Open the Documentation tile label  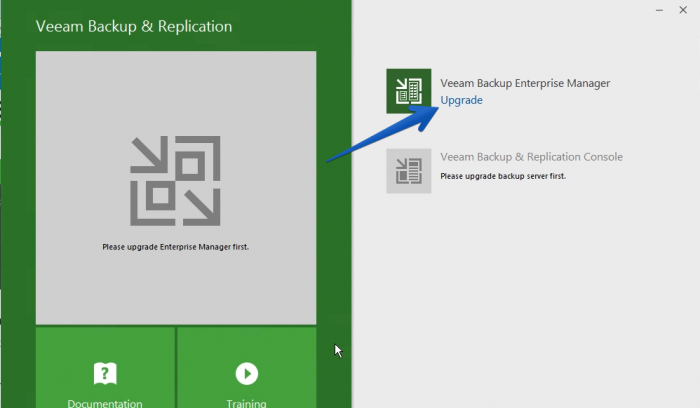(105, 403)
